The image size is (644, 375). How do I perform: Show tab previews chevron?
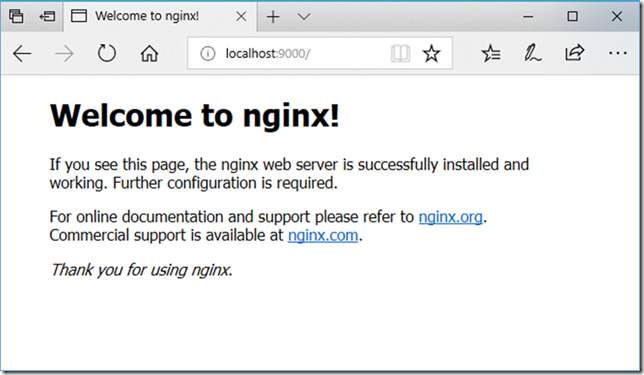coord(304,16)
